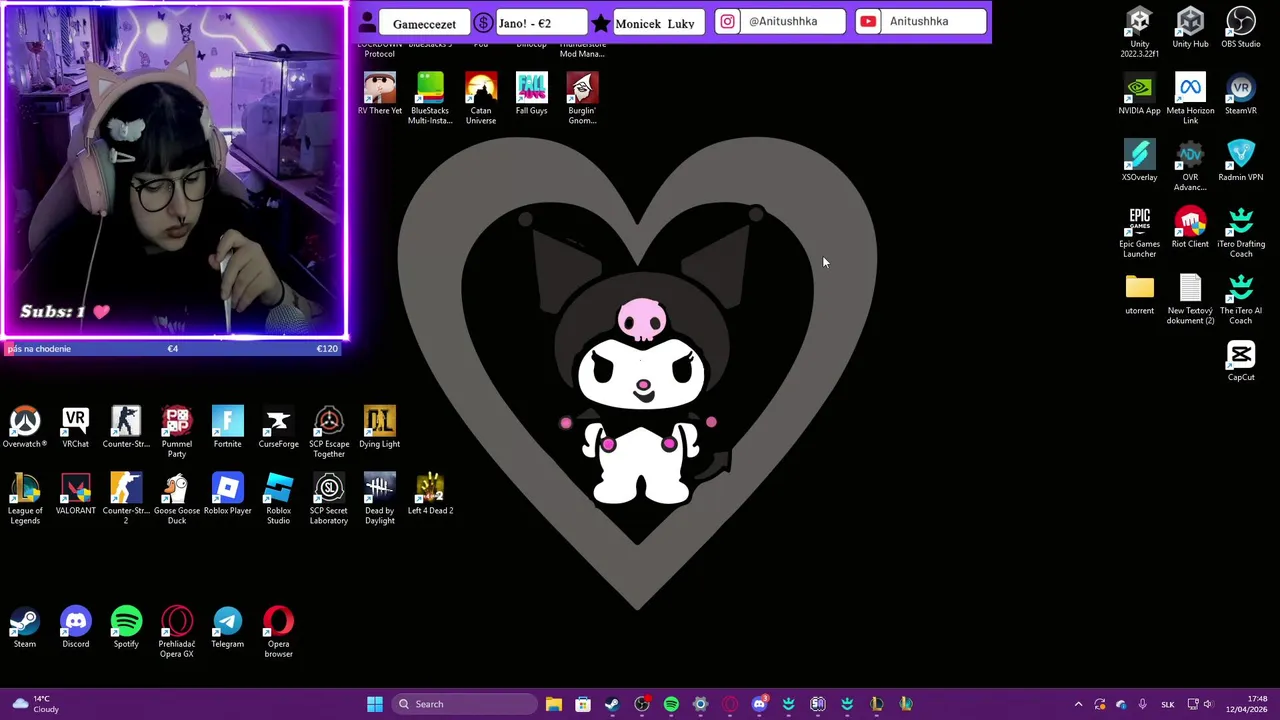The width and height of the screenshot is (1280, 720).
Task: Click the taskbar Search box
Action: tap(464, 704)
